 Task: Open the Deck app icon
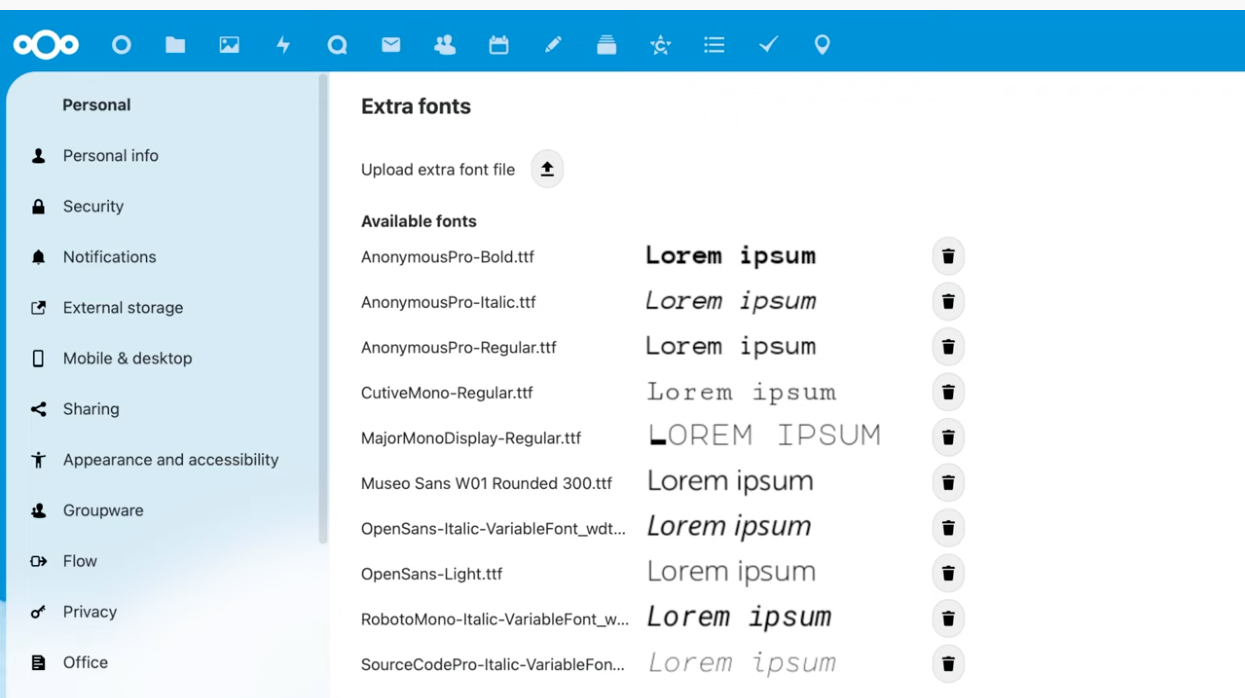(x=606, y=45)
